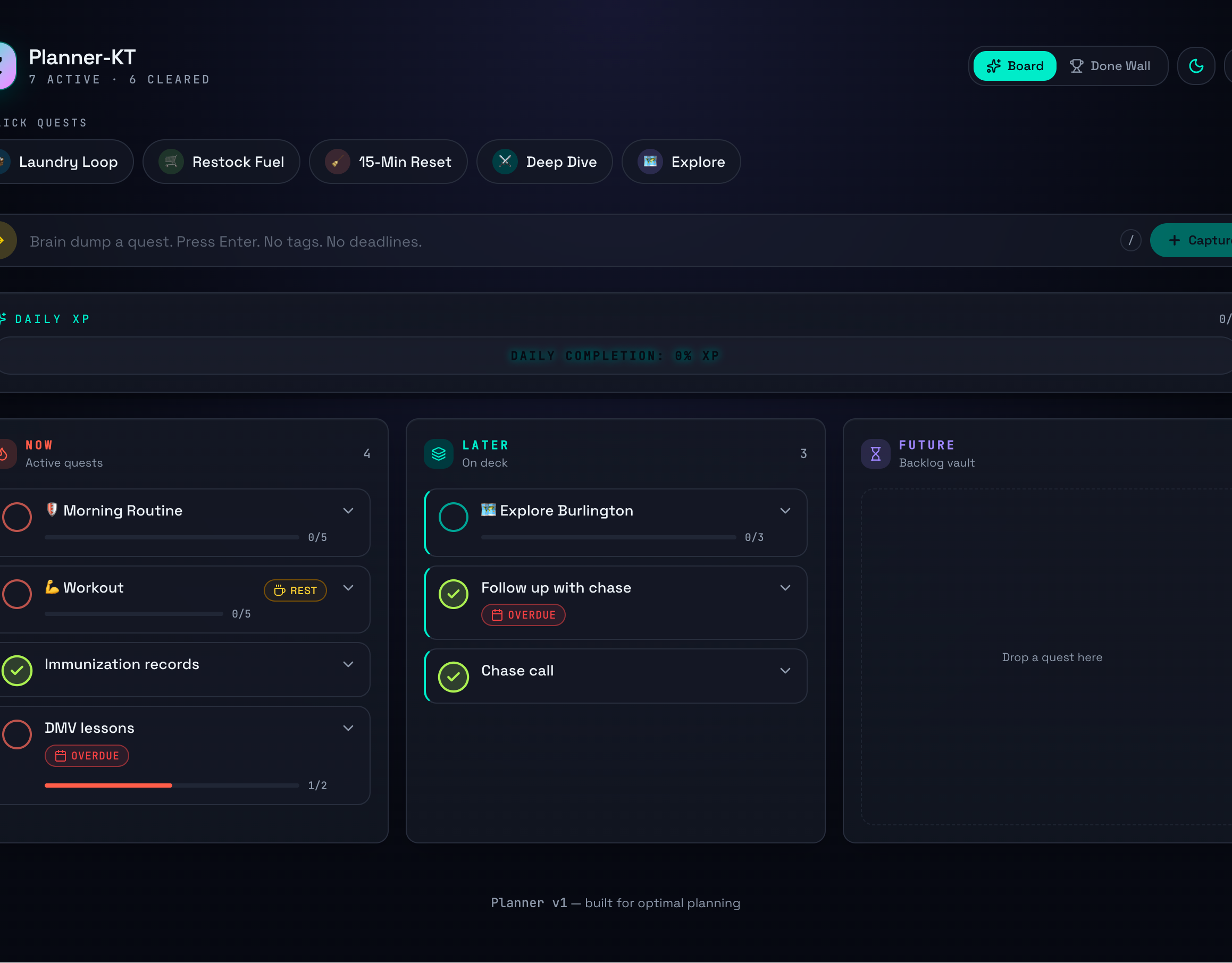Switch to the Done Wall tab
Image resolution: width=1232 pixels, height=963 pixels.
[x=1110, y=66]
